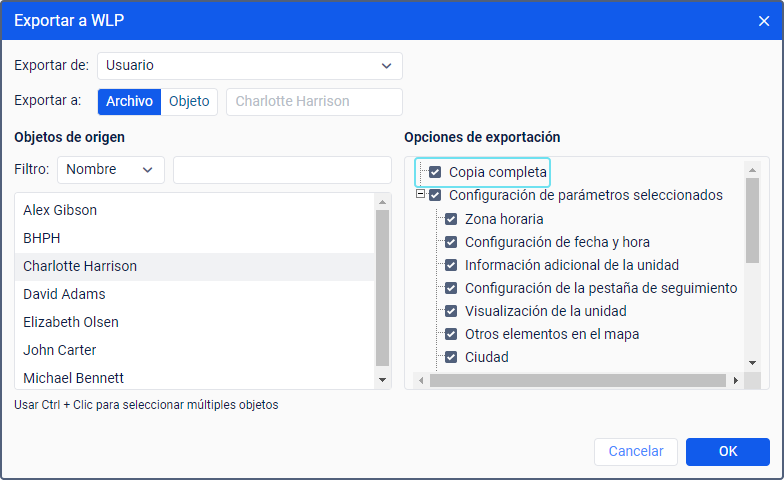Click the Cancelar button
This screenshot has height=480, width=784.
pyautogui.click(x=636, y=452)
